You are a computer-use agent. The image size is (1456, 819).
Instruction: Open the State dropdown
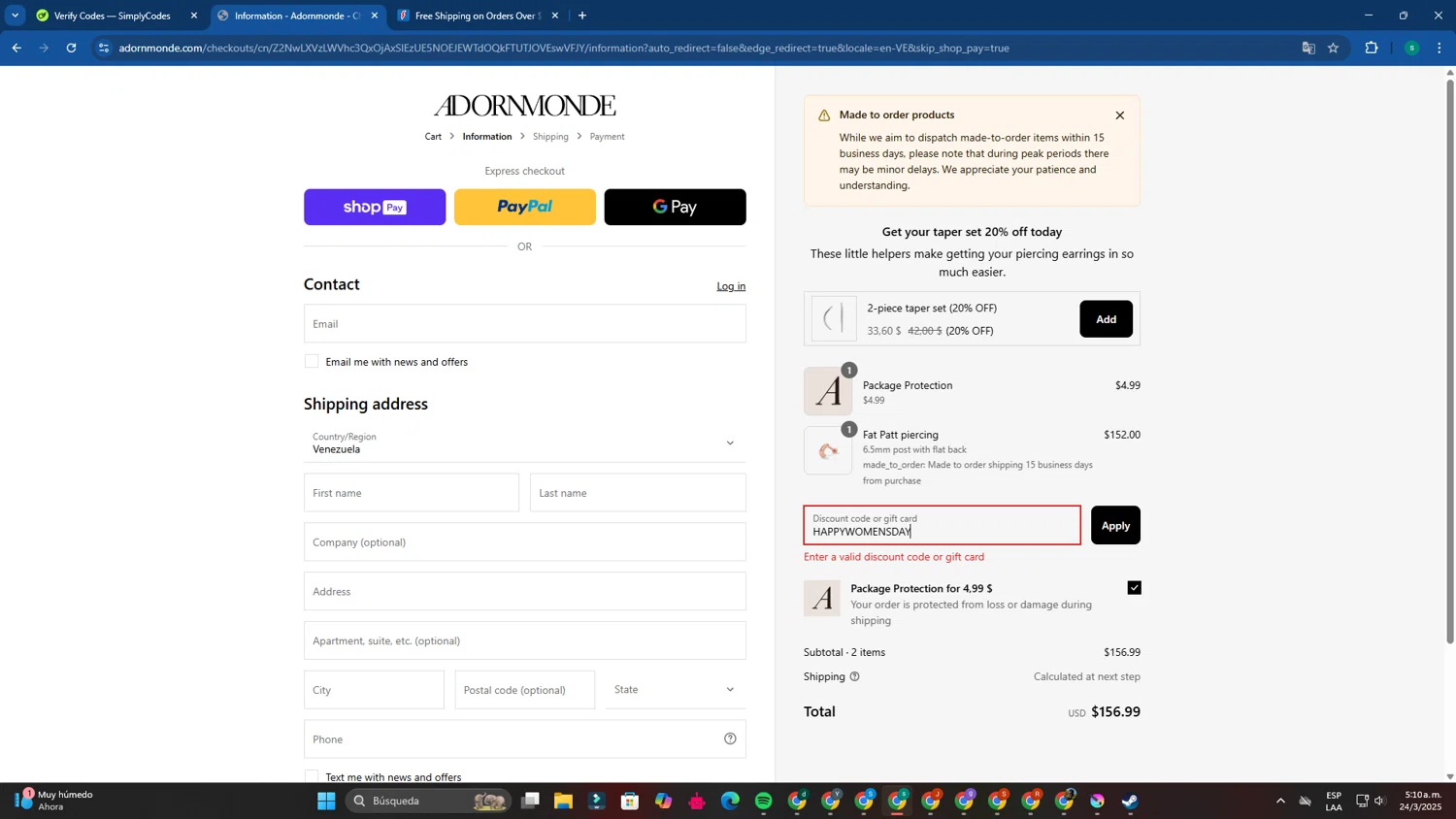tap(676, 690)
